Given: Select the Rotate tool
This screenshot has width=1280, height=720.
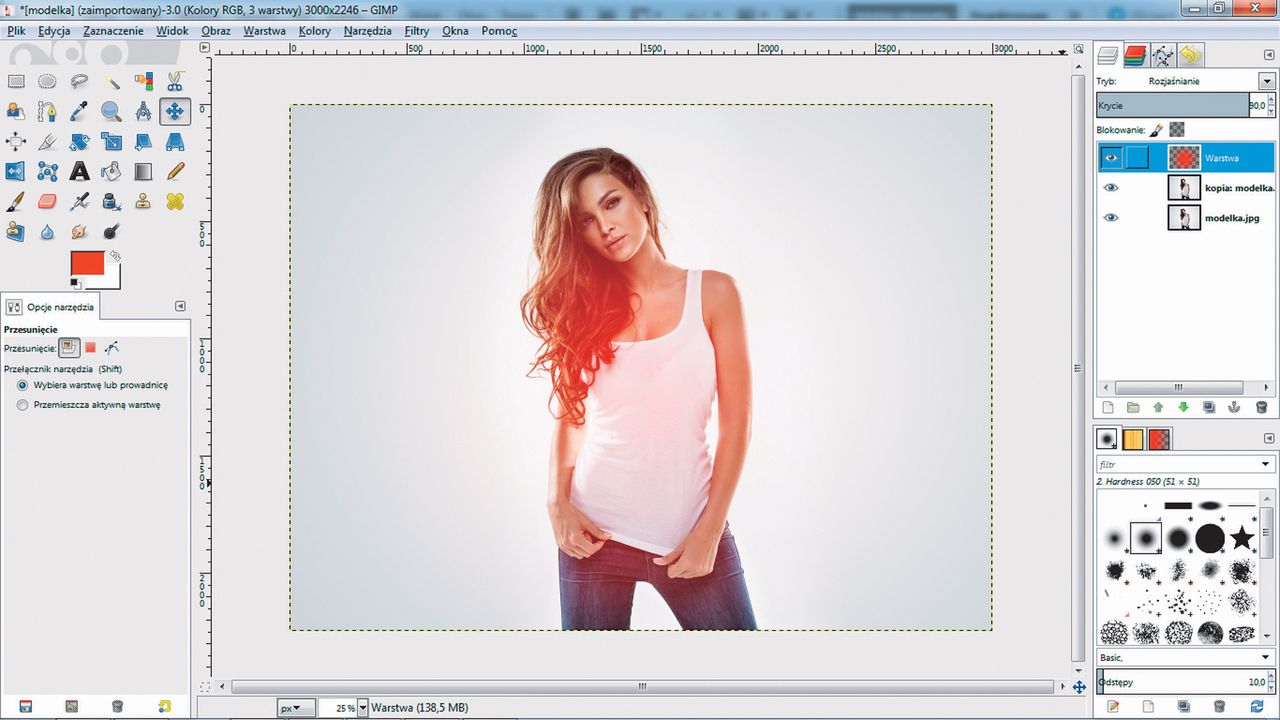Looking at the screenshot, I should point(79,142).
